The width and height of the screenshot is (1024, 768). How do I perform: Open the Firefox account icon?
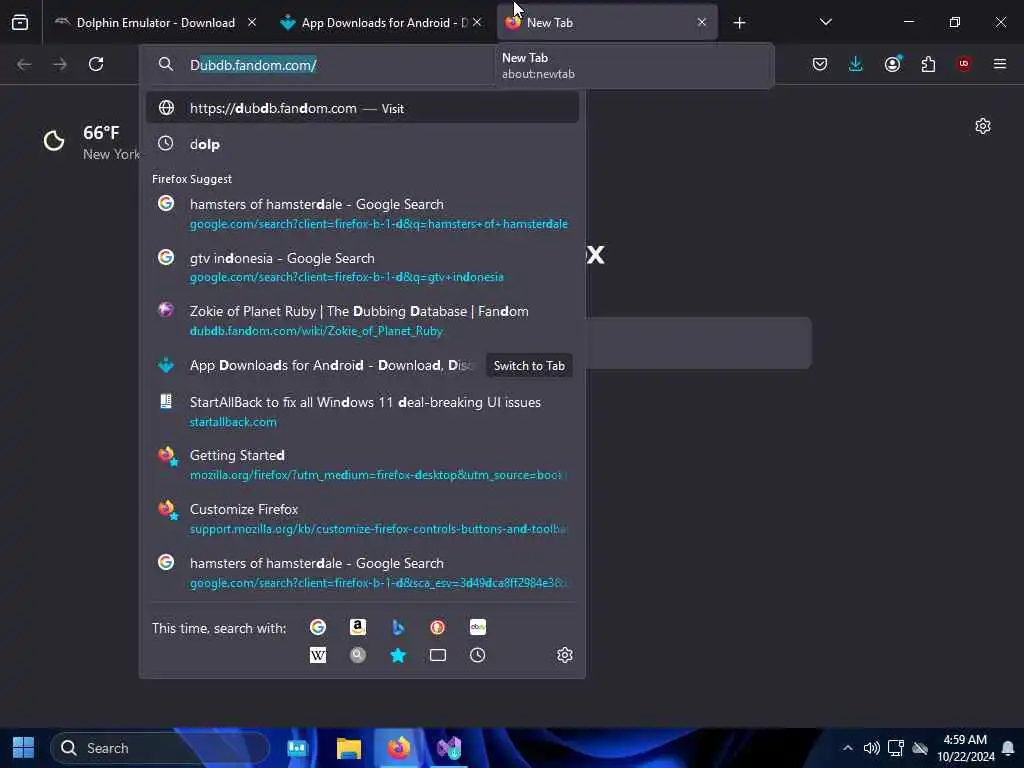click(x=892, y=64)
